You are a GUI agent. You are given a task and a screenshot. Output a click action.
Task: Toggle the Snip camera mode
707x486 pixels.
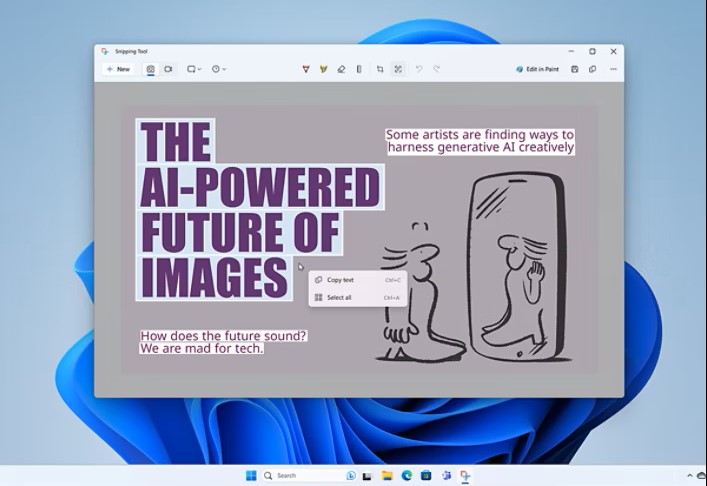tap(151, 69)
